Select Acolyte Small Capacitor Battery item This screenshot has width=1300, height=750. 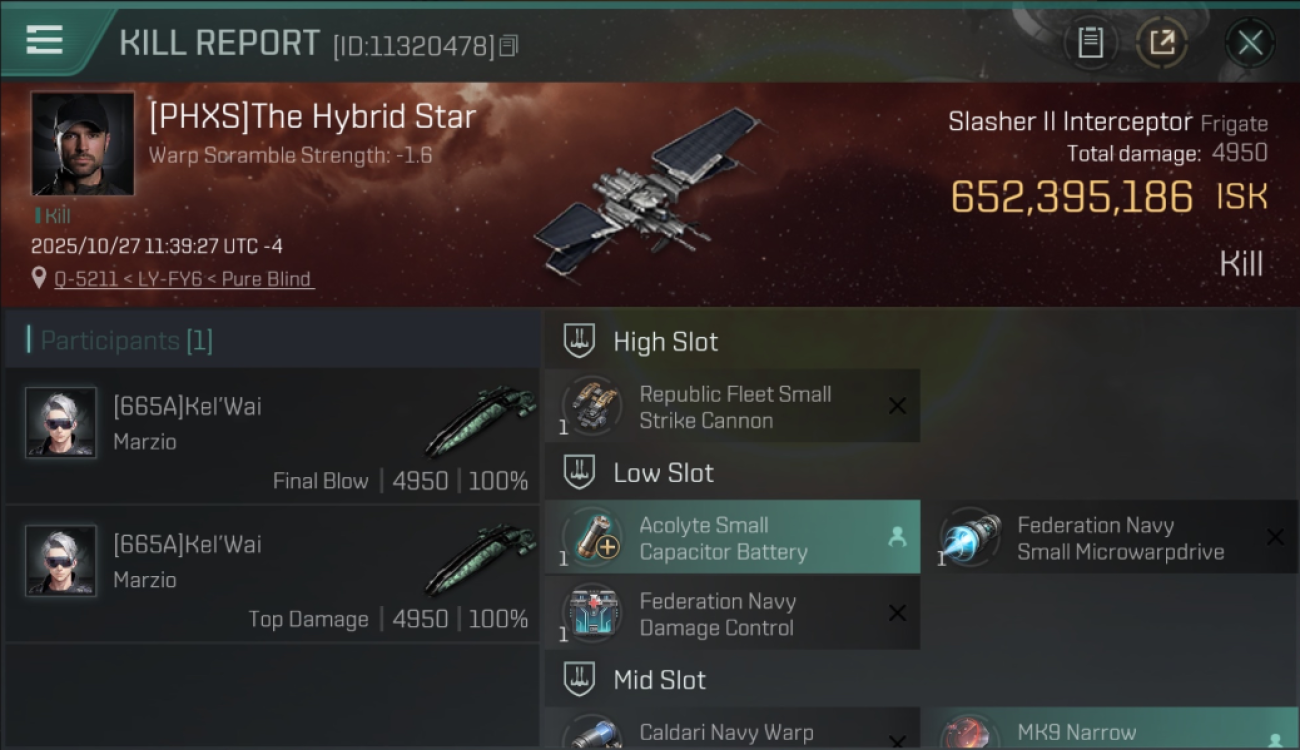pos(732,538)
